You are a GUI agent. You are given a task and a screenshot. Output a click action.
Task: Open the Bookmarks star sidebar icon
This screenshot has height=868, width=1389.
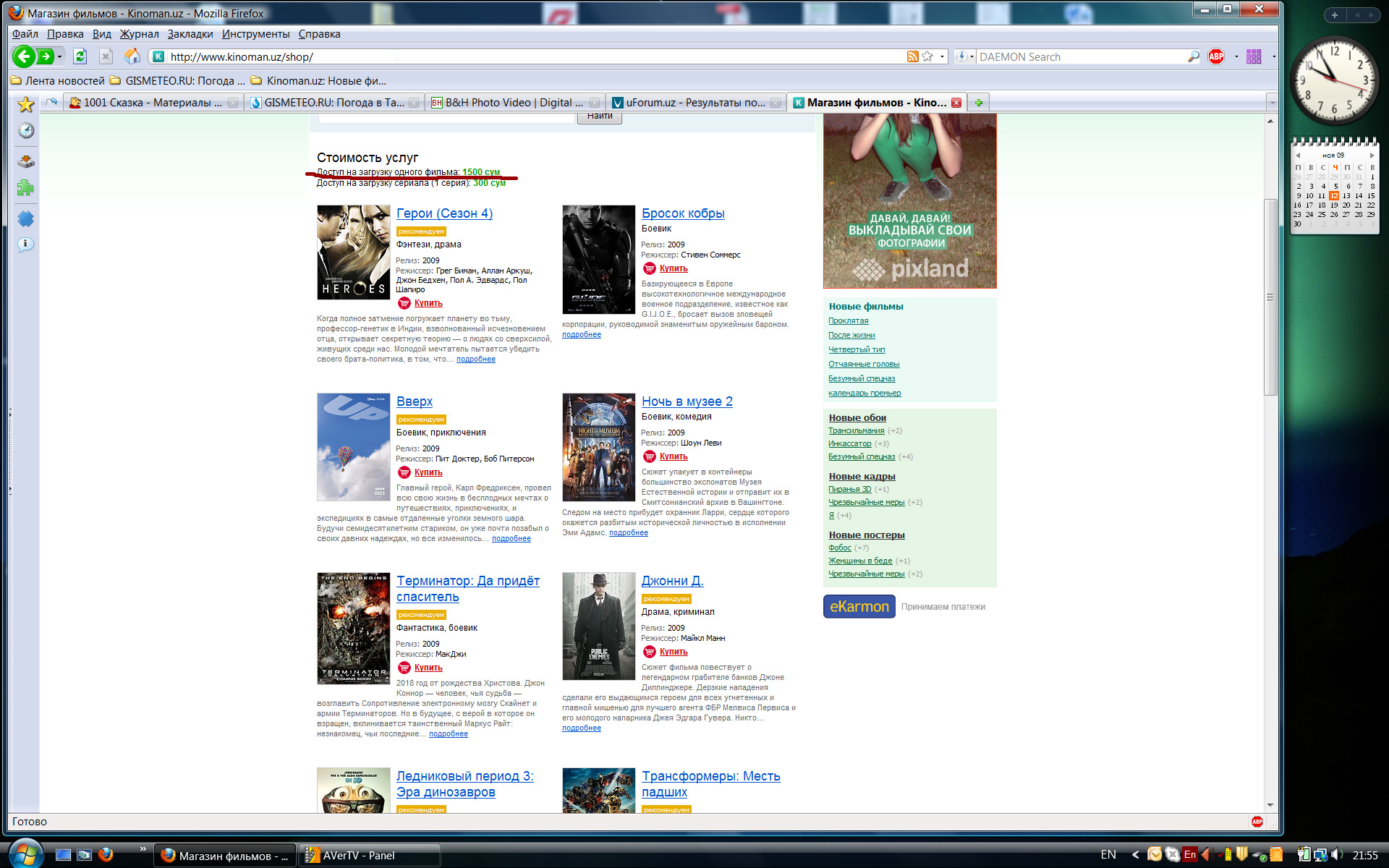click(26, 105)
